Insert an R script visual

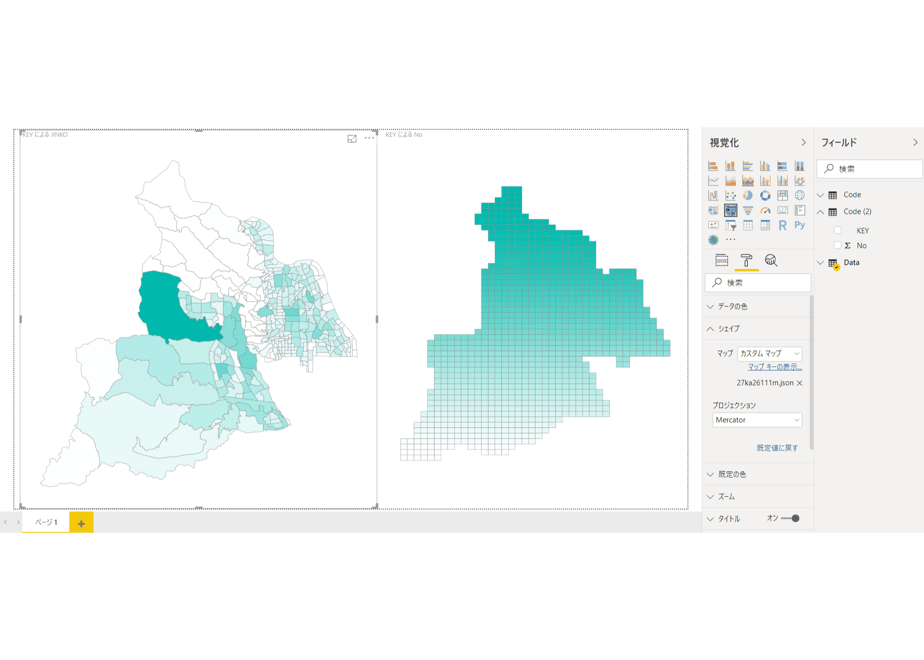pyautogui.click(x=782, y=225)
